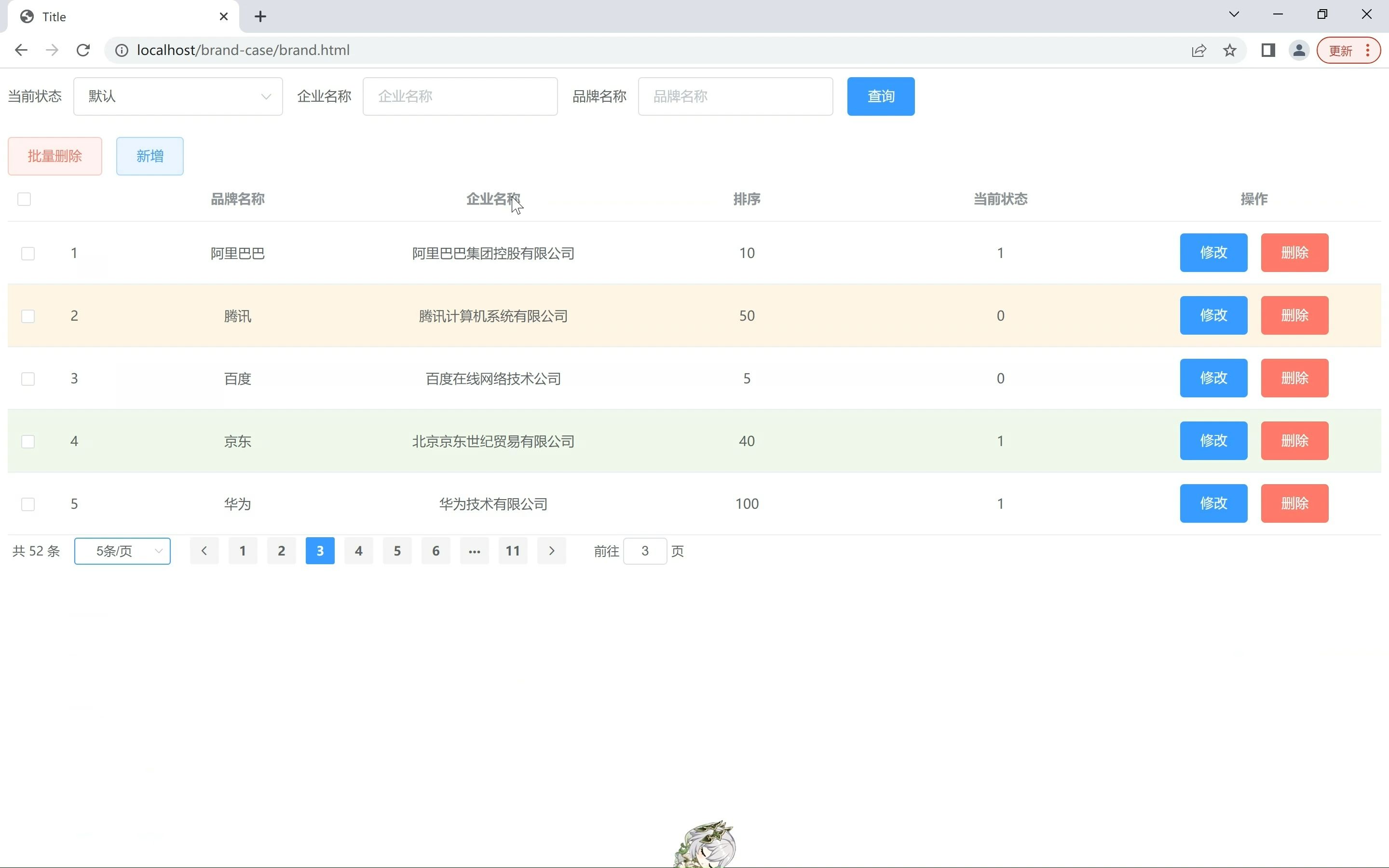The image size is (1389, 868).
Task: Click the 当前状态 column header
Action: pyautogui.click(x=1000, y=199)
